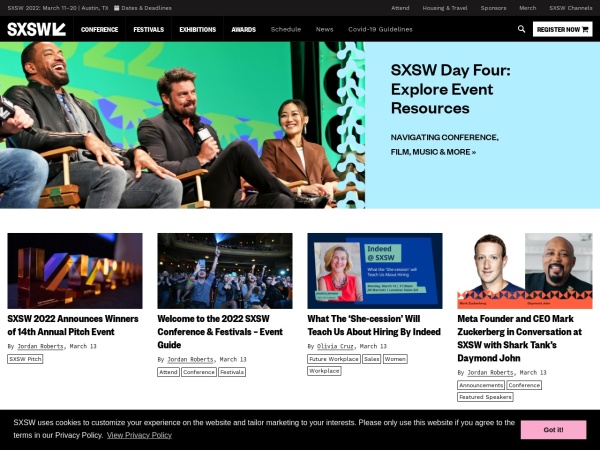Select the Festivals tag
600x450 pixels.
click(232, 372)
